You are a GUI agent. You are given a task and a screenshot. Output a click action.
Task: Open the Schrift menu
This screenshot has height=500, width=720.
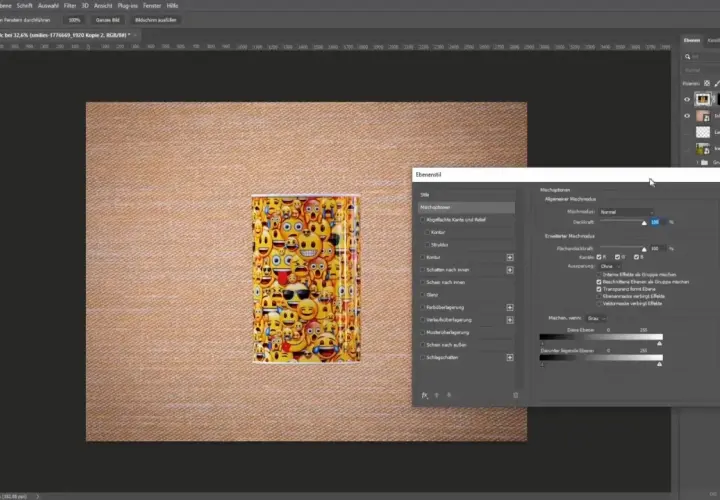point(24,6)
